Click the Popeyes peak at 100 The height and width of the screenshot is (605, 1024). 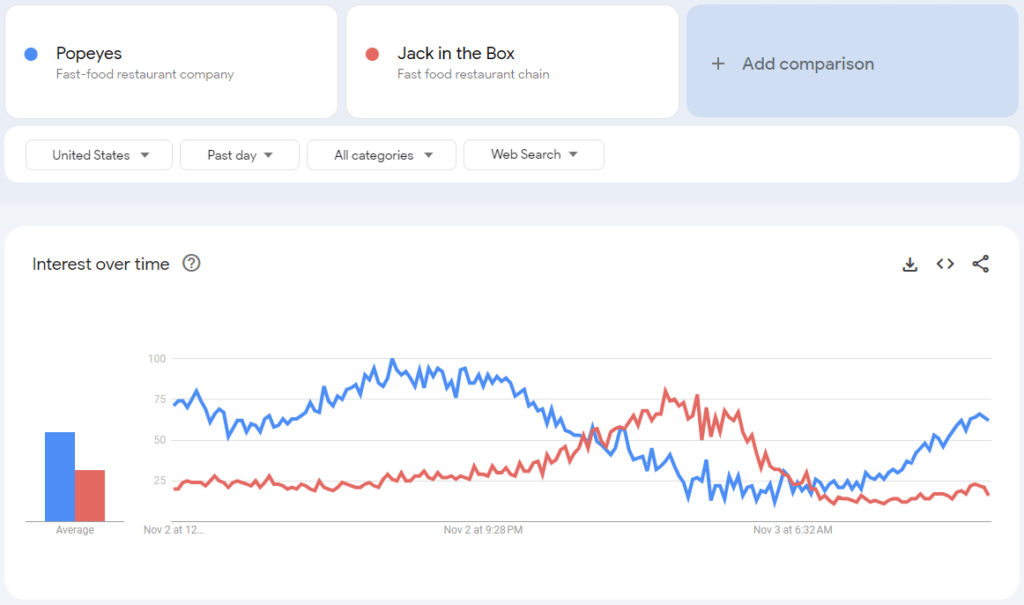click(x=392, y=359)
